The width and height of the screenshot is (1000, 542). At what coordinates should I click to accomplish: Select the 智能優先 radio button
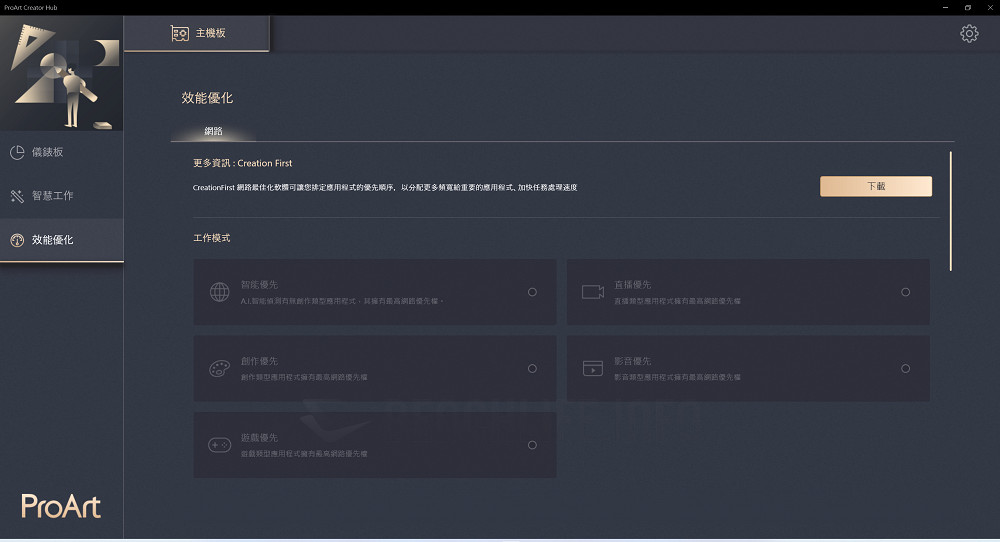(x=532, y=292)
